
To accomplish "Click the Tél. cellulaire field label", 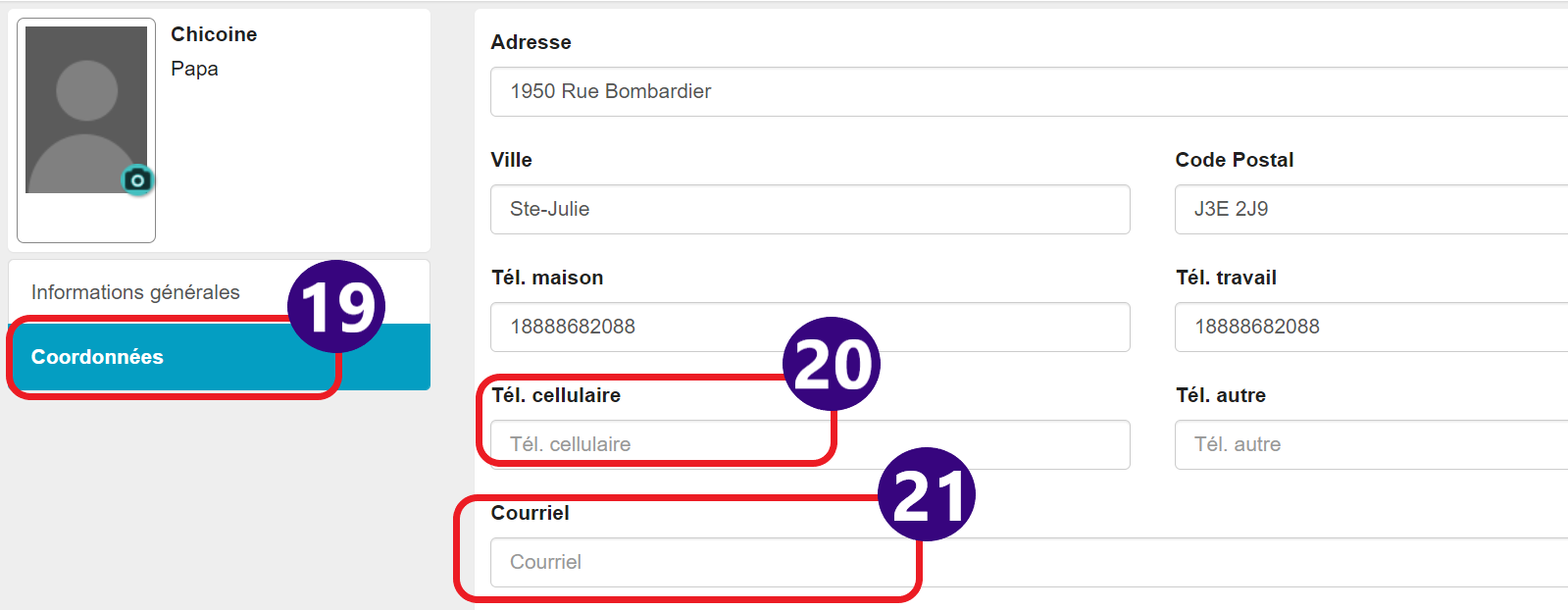I will tap(556, 395).
